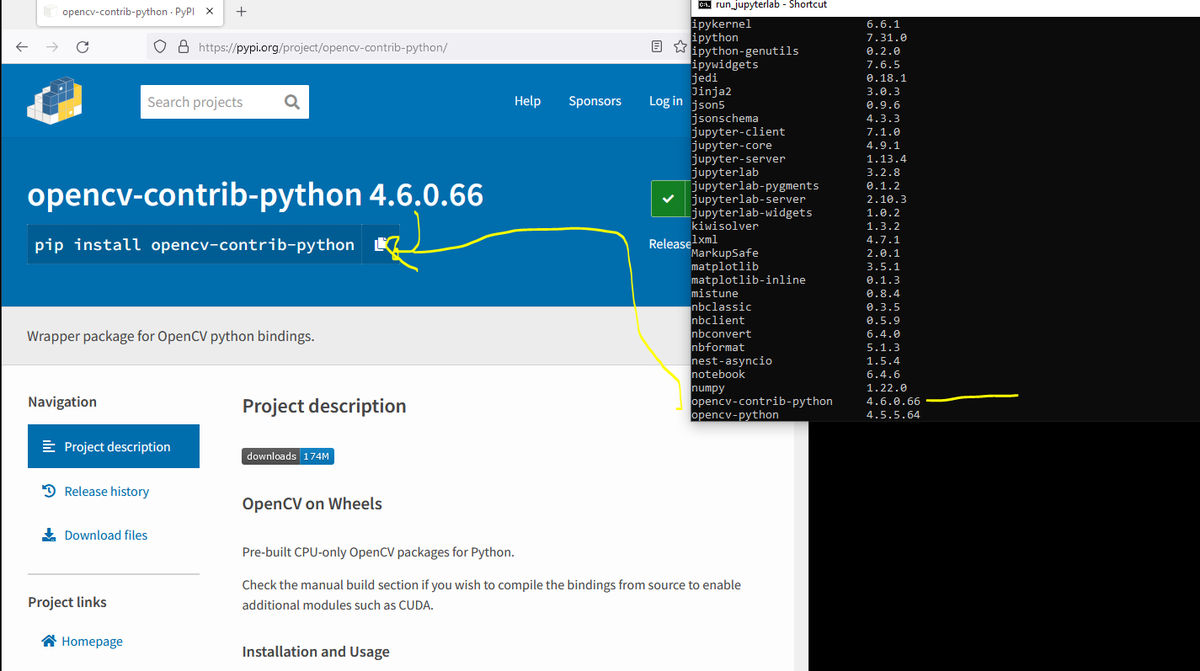Close the opencv-contrib-python tab
Screen dimensions: 1200x671
coord(209,12)
